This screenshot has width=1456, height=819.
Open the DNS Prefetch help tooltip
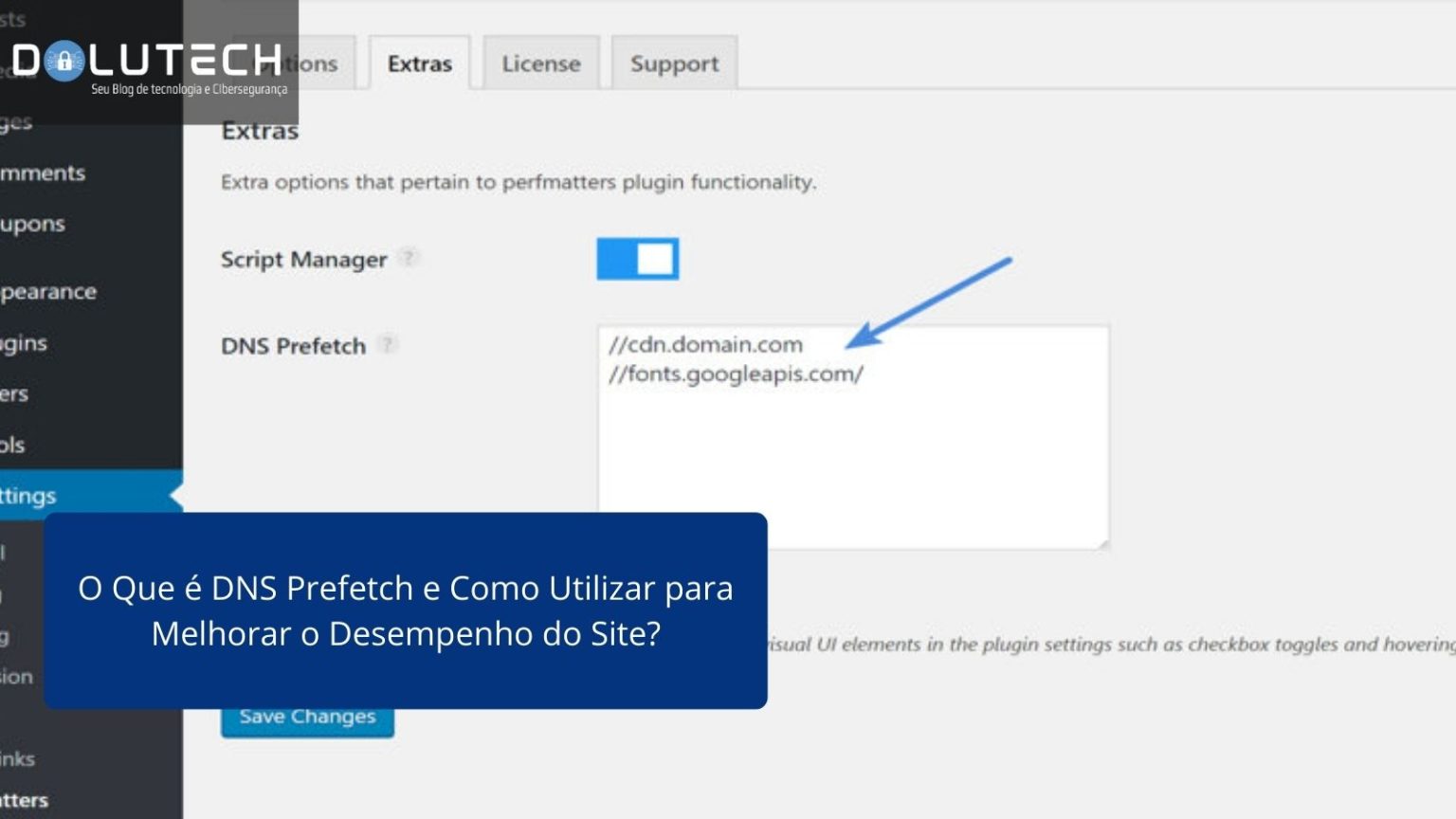(x=387, y=345)
